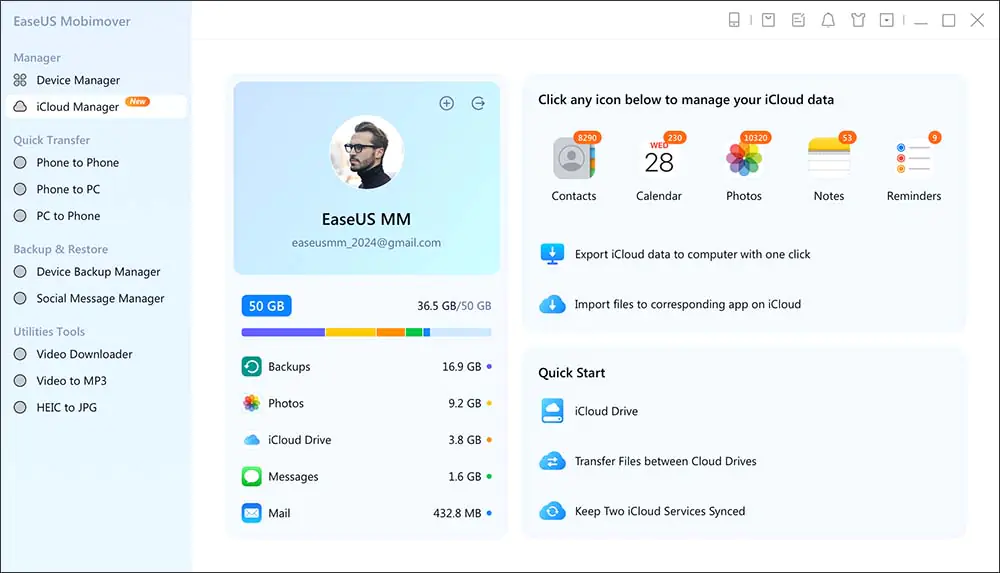Image resolution: width=1000 pixels, height=573 pixels.
Task: Click the 36.5 GB/50 GB usage text
Action: [454, 306]
